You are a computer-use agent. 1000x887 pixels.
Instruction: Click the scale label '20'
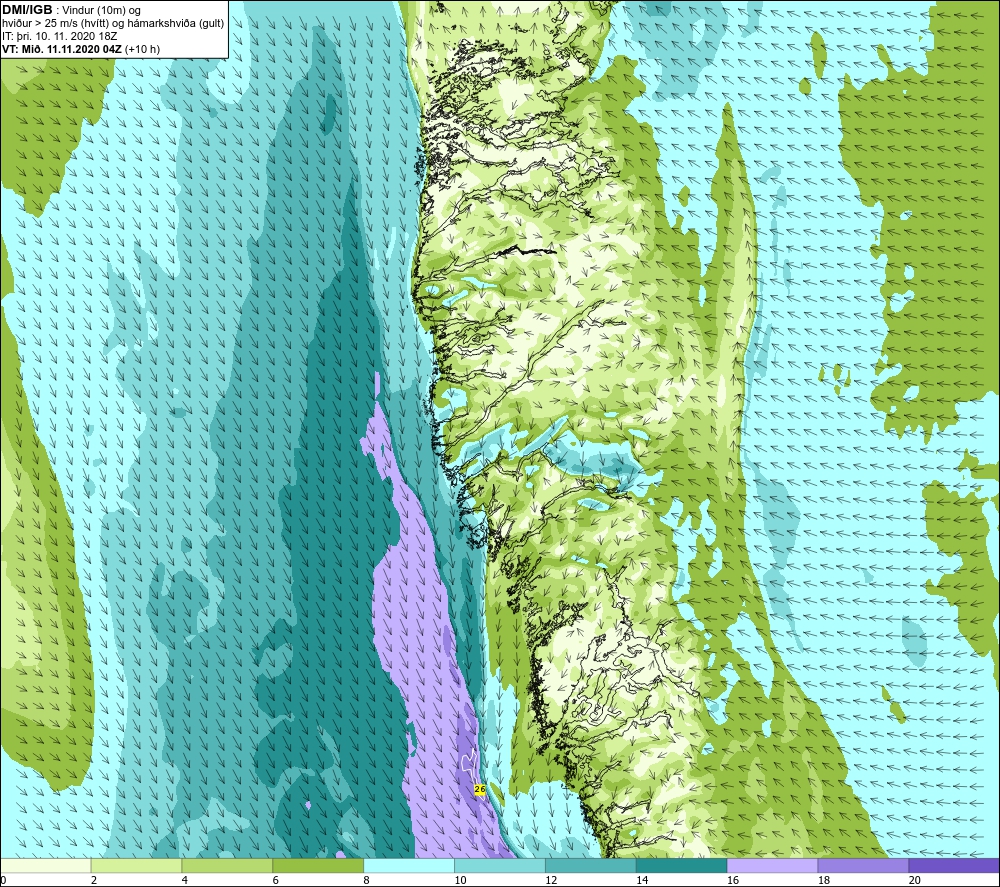pyautogui.click(x=915, y=881)
